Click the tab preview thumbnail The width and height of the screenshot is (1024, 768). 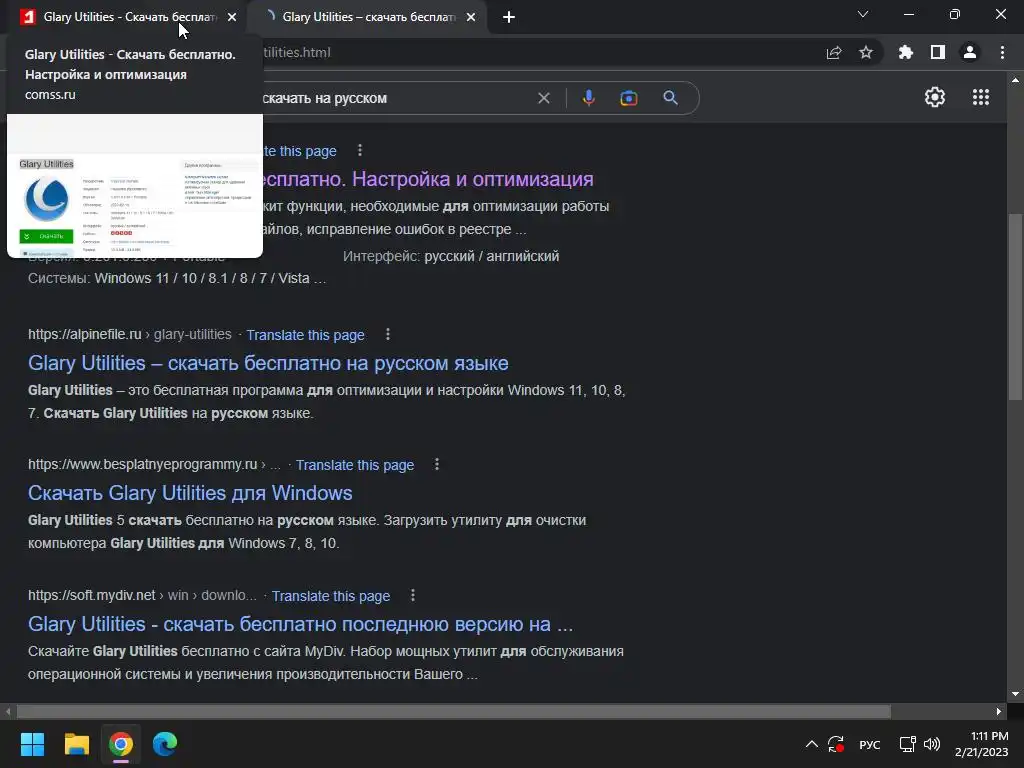point(135,186)
